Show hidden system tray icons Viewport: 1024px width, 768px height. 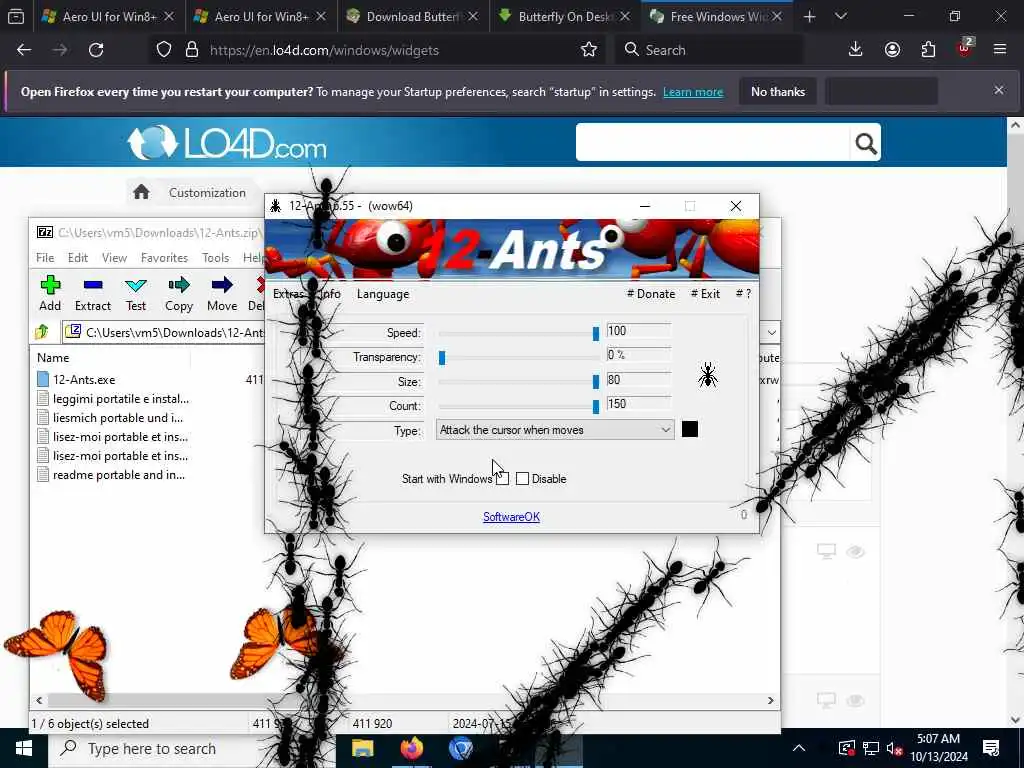click(x=799, y=748)
